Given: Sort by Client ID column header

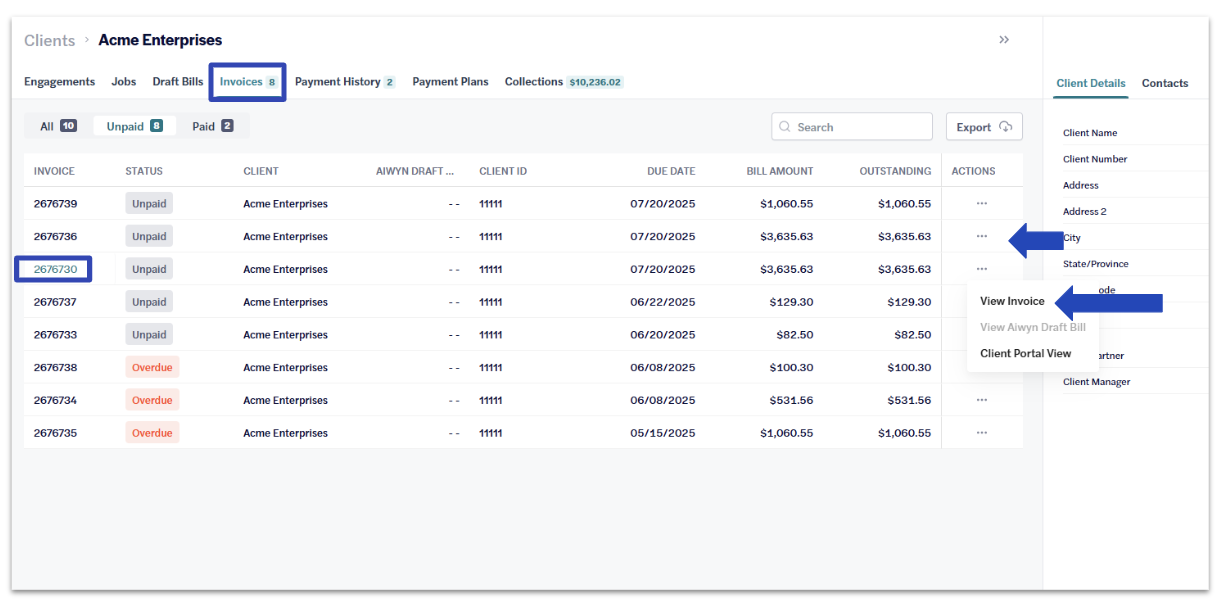Looking at the screenshot, I should 503,171.
